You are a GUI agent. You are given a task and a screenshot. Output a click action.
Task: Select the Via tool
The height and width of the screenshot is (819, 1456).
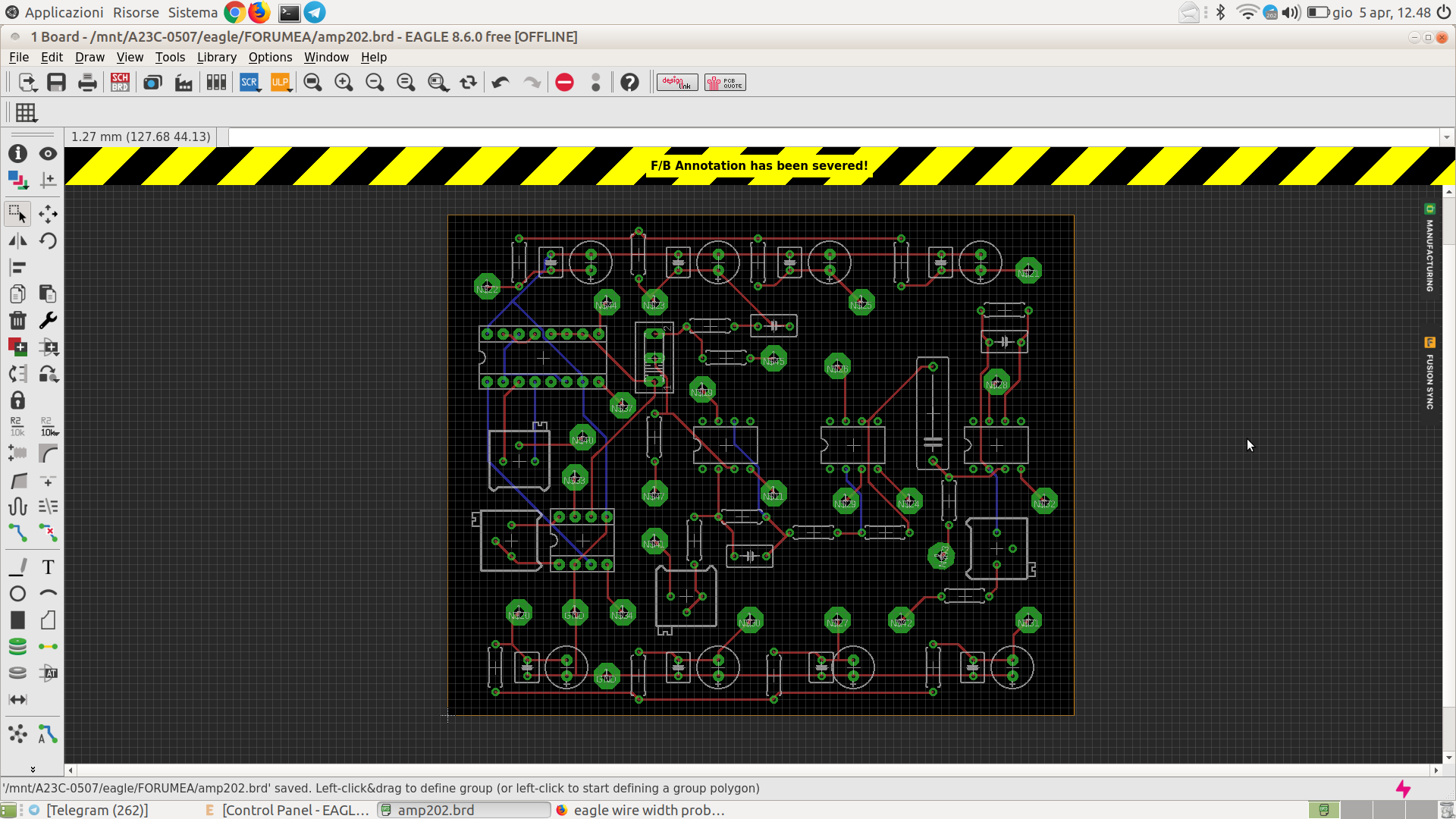(x=17, y=647)
